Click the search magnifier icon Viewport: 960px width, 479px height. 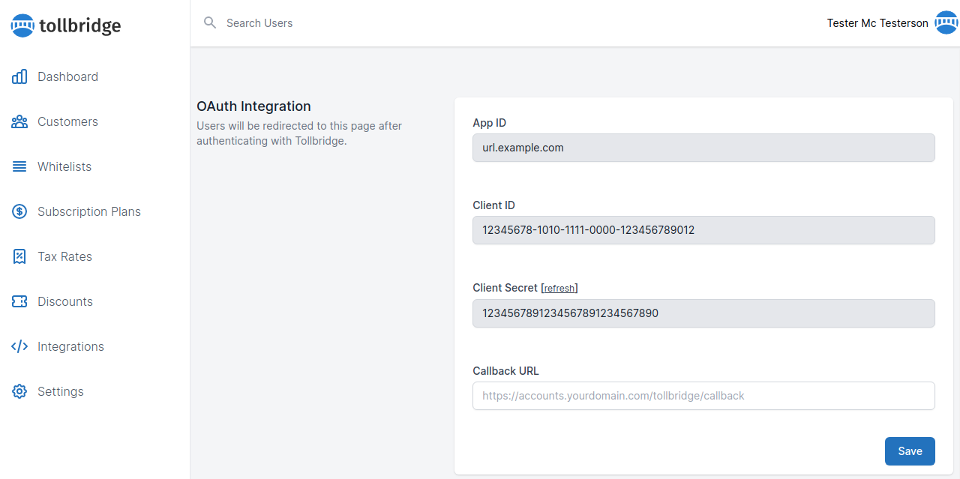click(210, 22)
